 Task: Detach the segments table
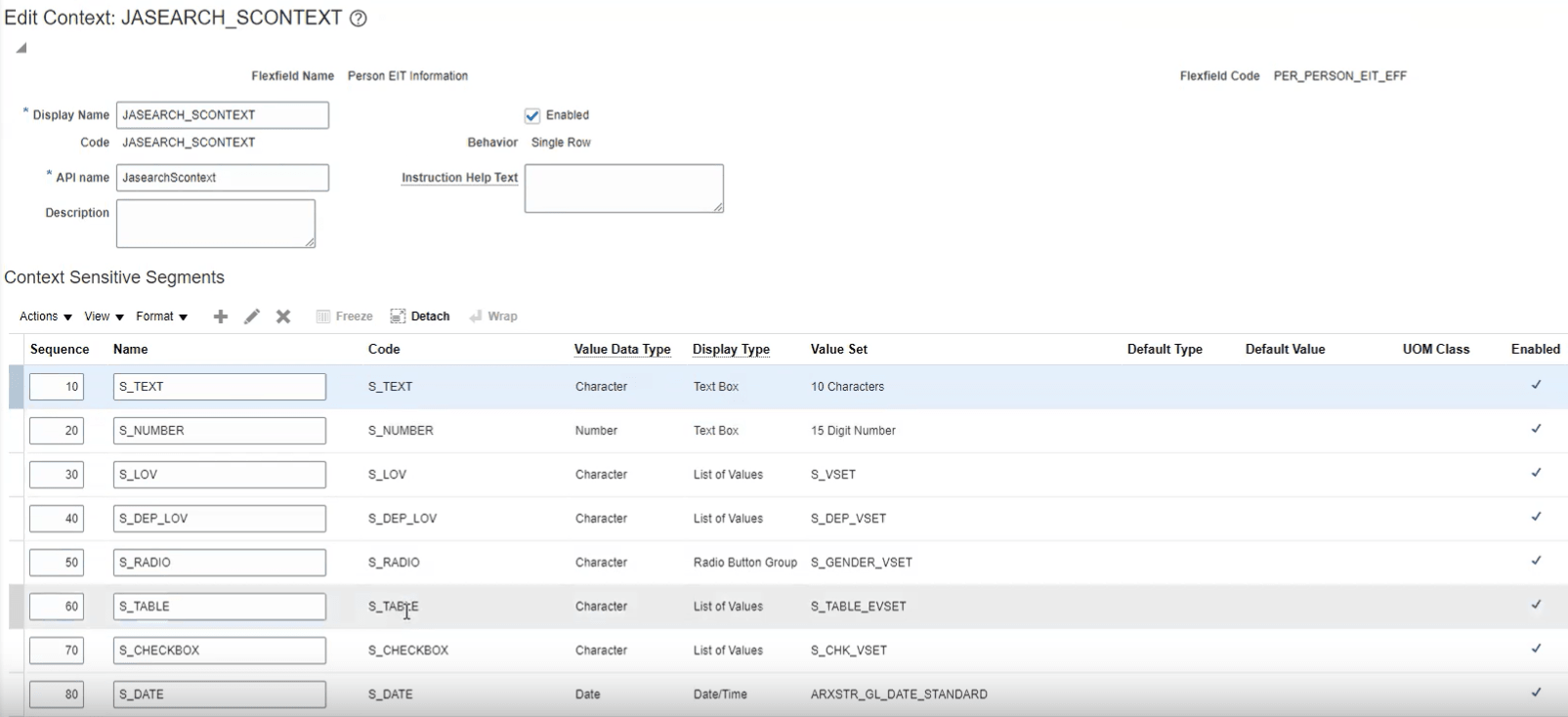(x=420, y=316)
